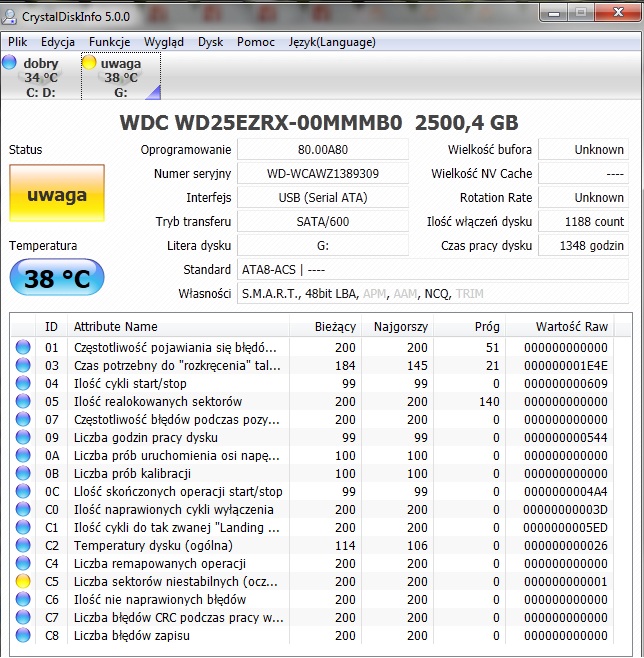Click the Czas pracy dysku value 1348 godzin
This screenshot has height=658, width=644.
(x=583, y=245)
